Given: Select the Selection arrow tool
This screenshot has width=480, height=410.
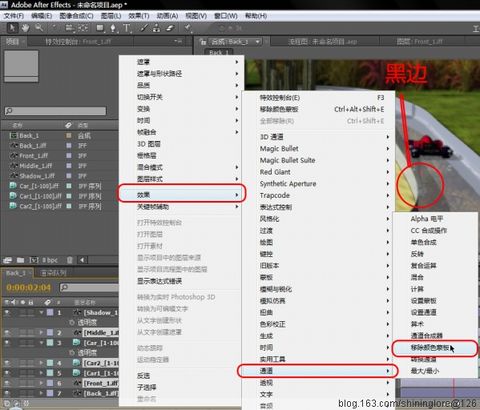Looking at the screenshot, I should click(12, 28).
